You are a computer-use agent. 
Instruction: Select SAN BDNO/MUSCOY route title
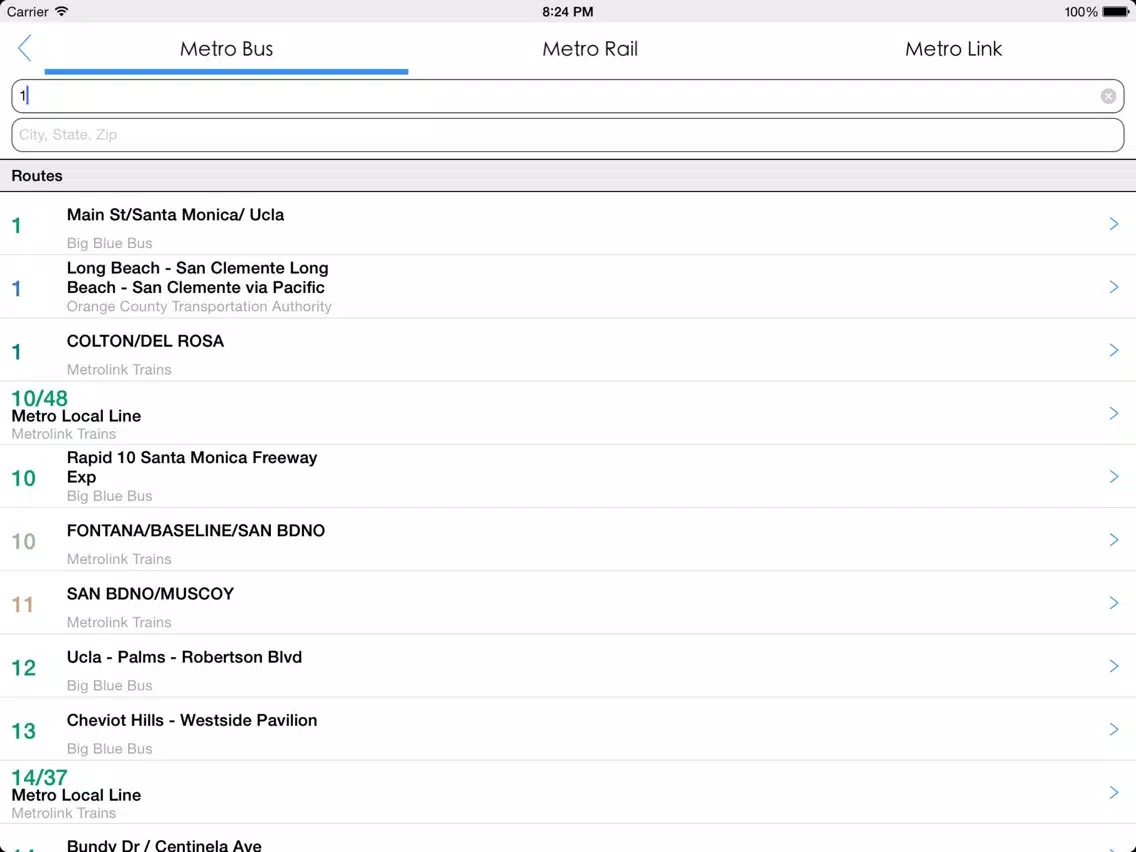(150, 594)
